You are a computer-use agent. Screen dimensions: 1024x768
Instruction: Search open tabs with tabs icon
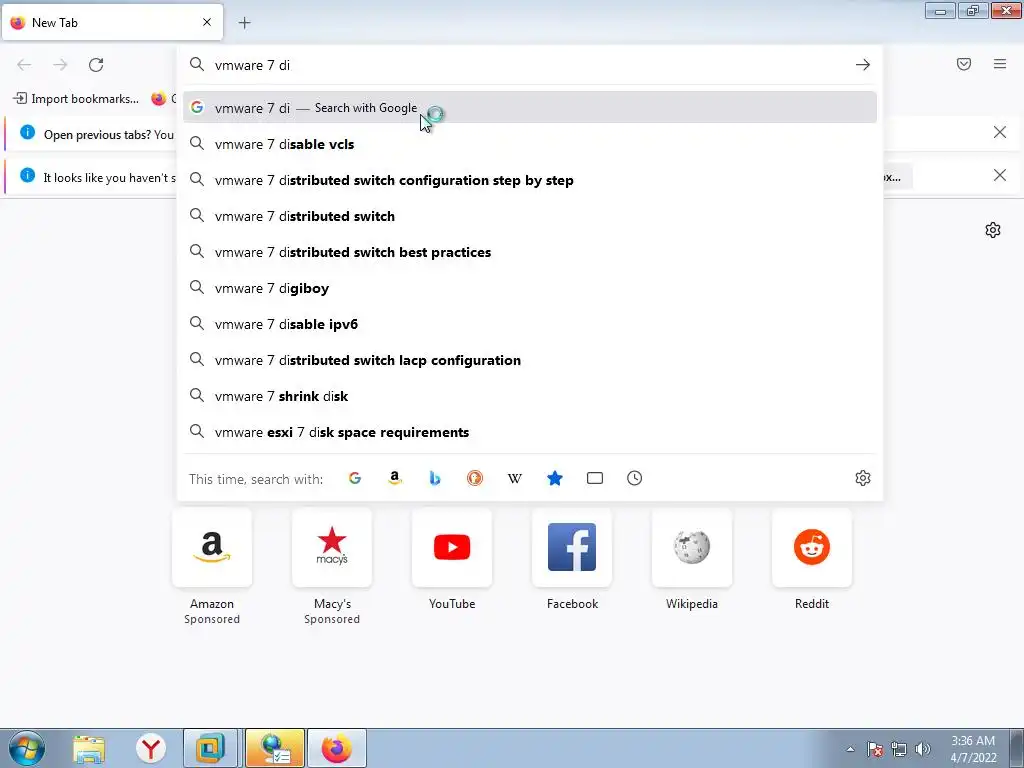pyautogui.click(x=595, y=478)
